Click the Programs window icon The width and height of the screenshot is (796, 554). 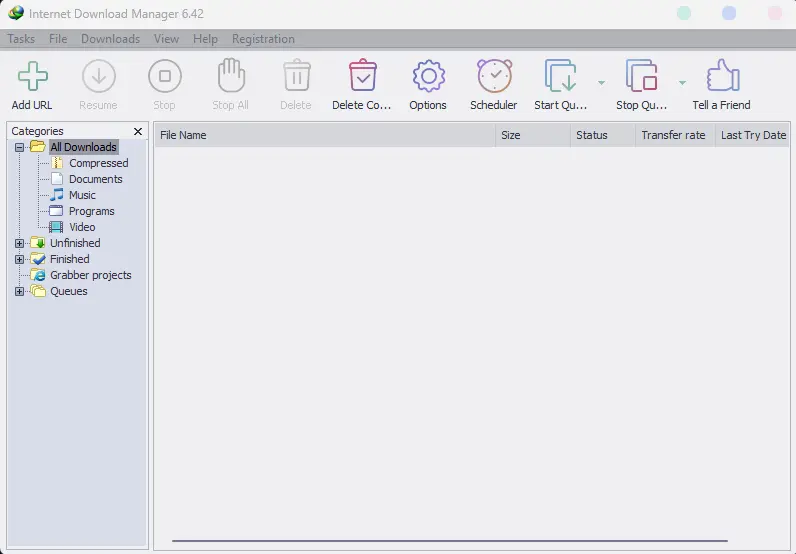click(x=56, y=211)
